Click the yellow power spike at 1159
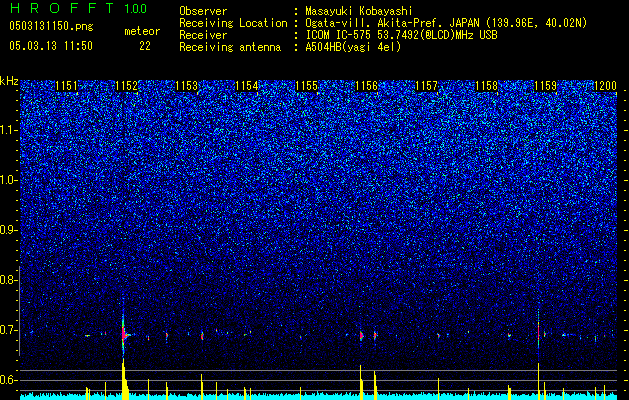This screenshot has height=400, width=629. [538, 381]
